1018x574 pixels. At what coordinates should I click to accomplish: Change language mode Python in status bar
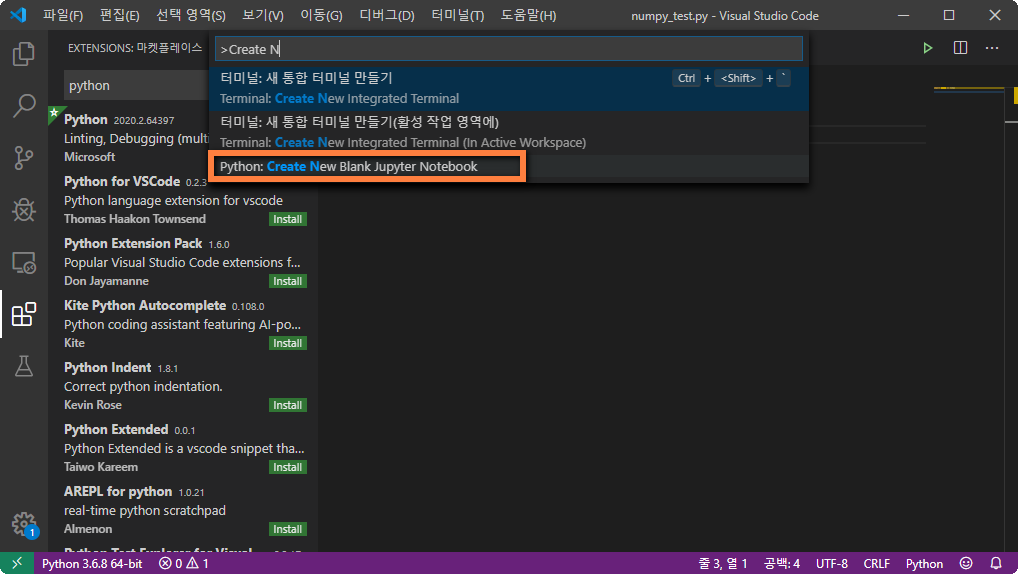pos(924,563)
